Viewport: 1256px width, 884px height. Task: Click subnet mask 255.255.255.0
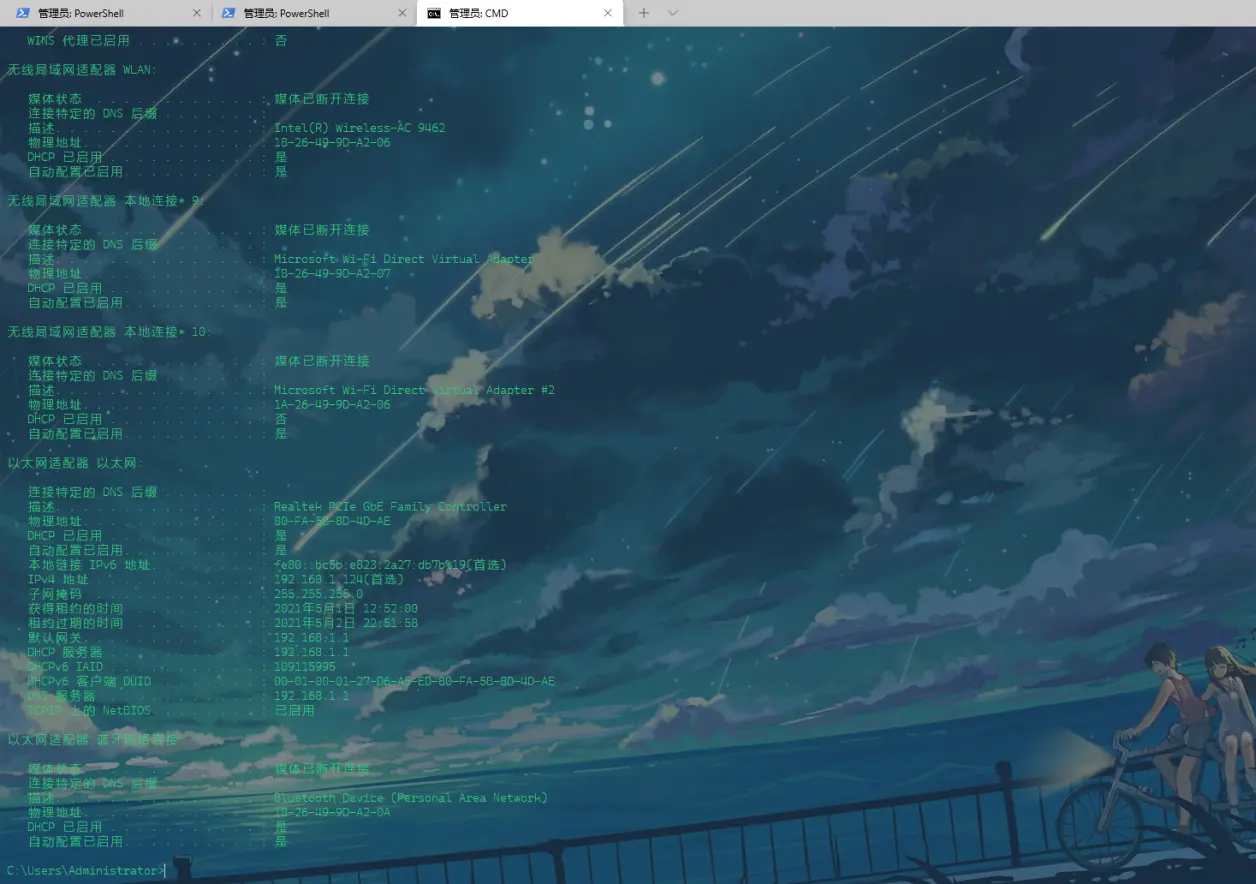coord(318,594)
